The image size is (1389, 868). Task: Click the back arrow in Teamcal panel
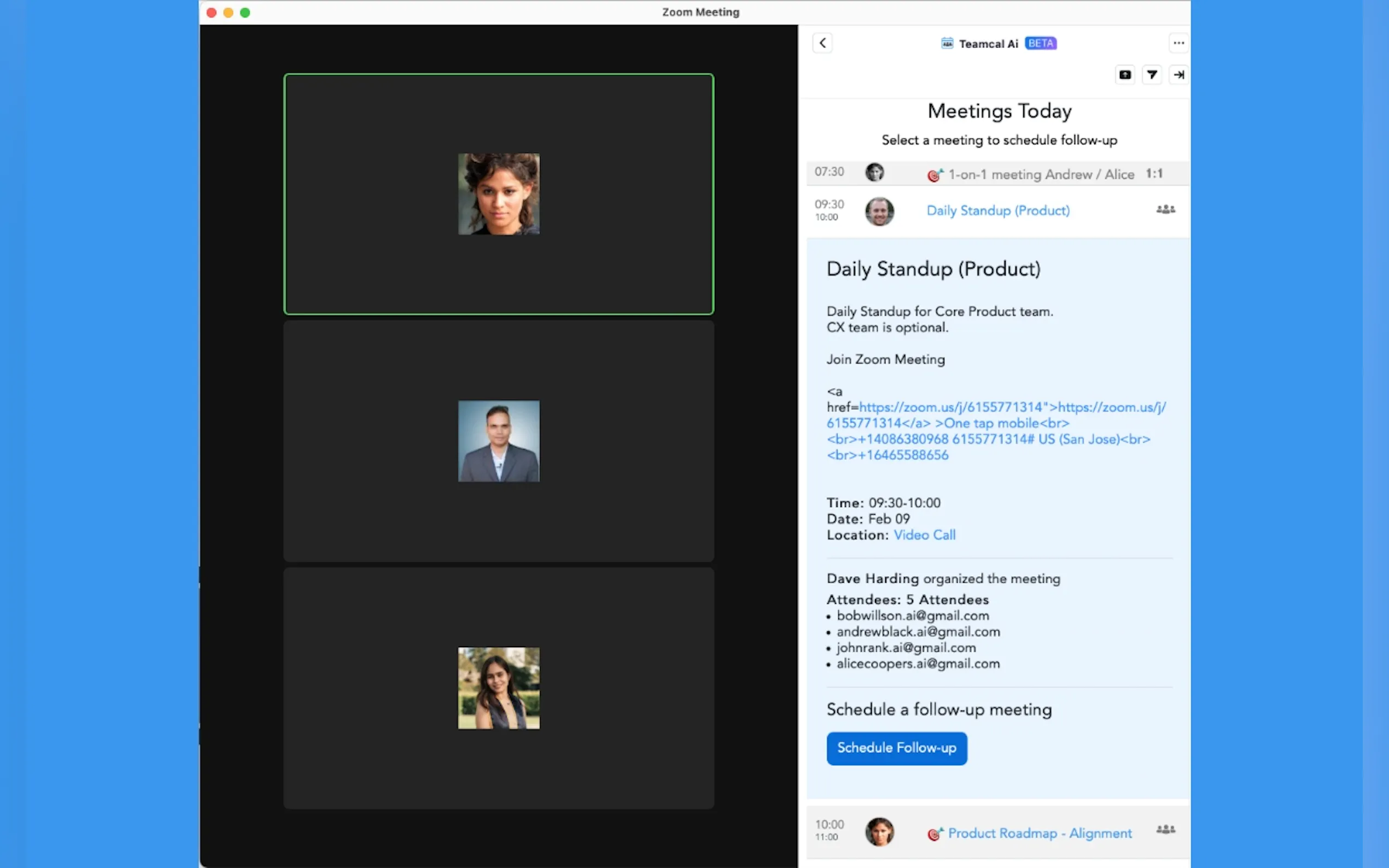coord(822,43)
